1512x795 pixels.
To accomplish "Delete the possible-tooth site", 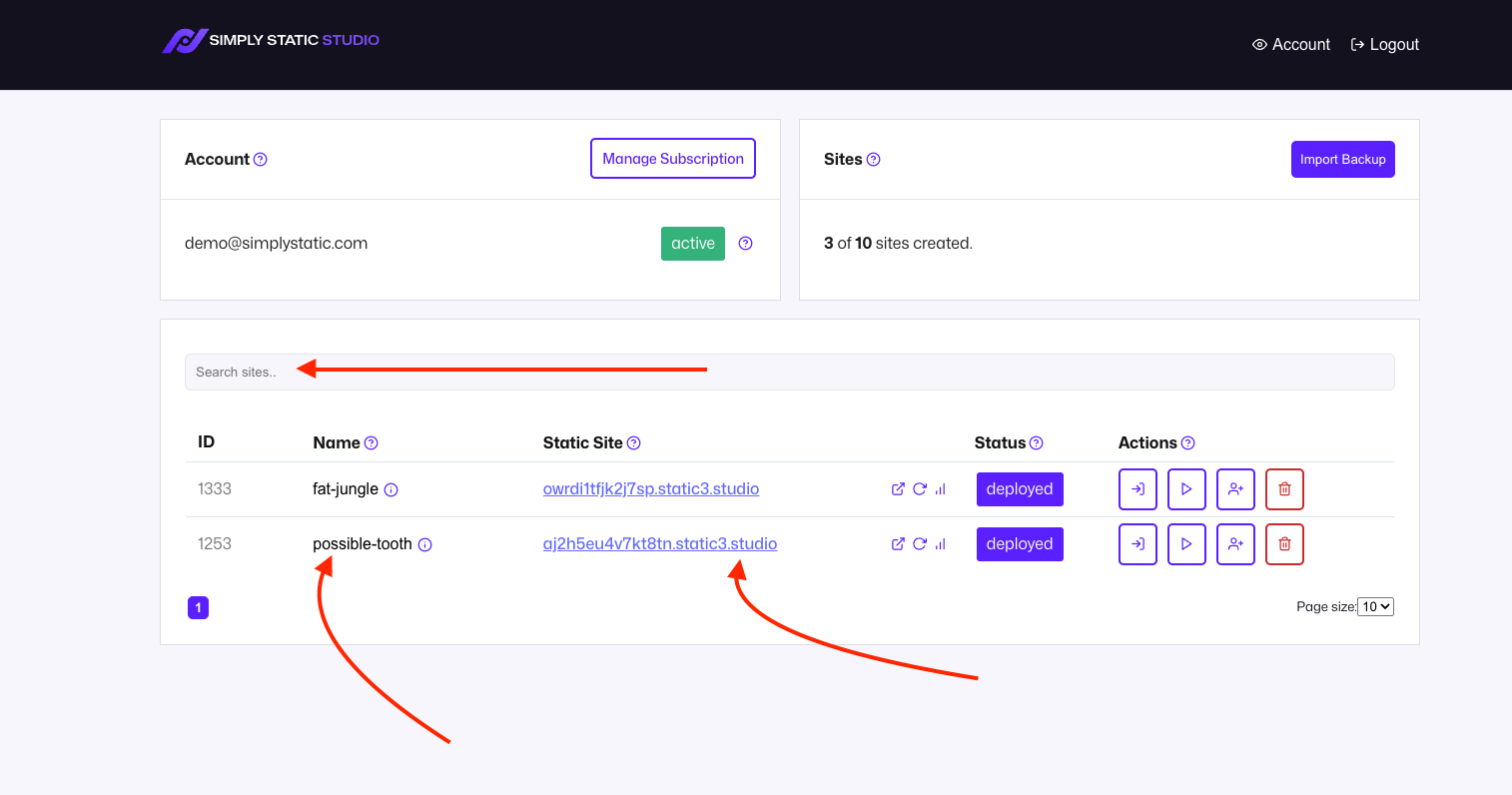I will coord(1285,544).
